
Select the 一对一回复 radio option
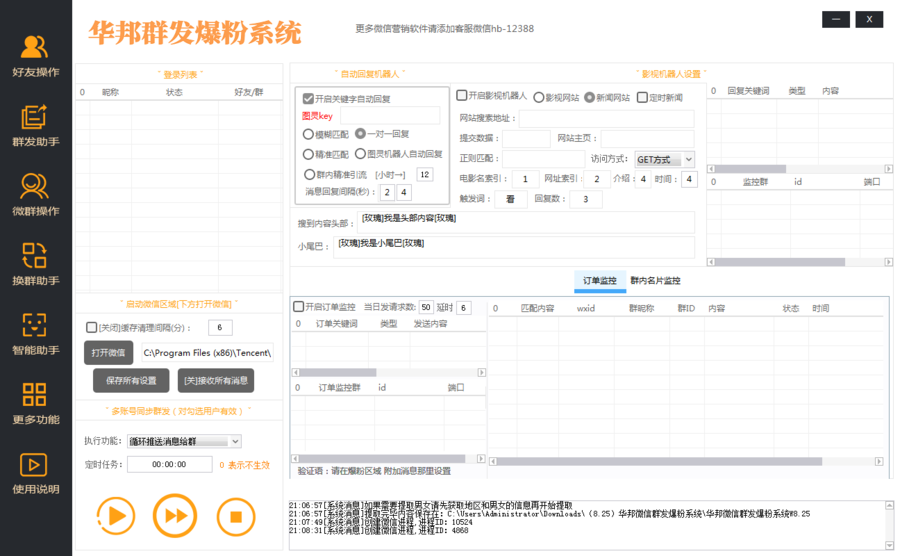click(x=360, y=133)
